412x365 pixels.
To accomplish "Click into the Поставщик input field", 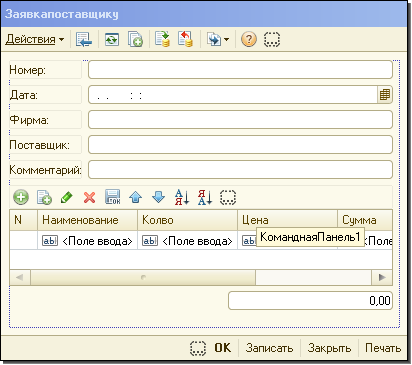I will [240, 145].
